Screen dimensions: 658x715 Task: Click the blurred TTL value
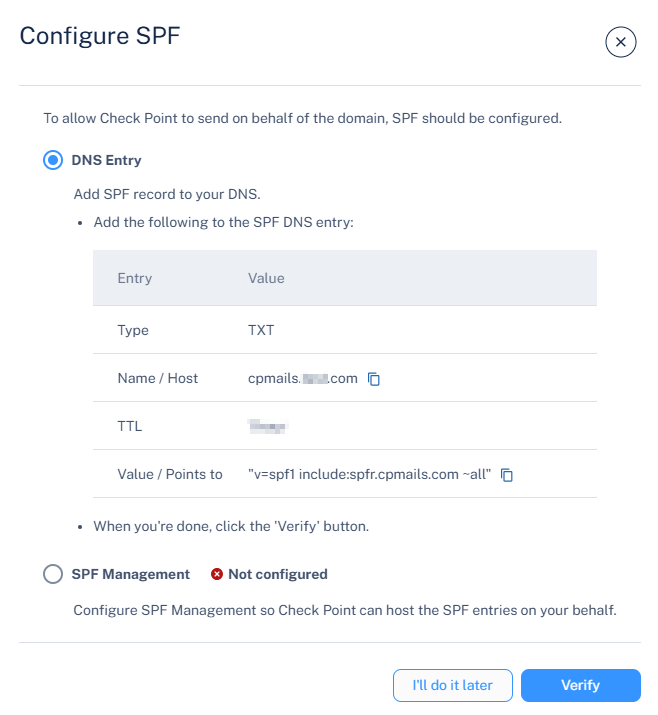click(x=268, y=426)
